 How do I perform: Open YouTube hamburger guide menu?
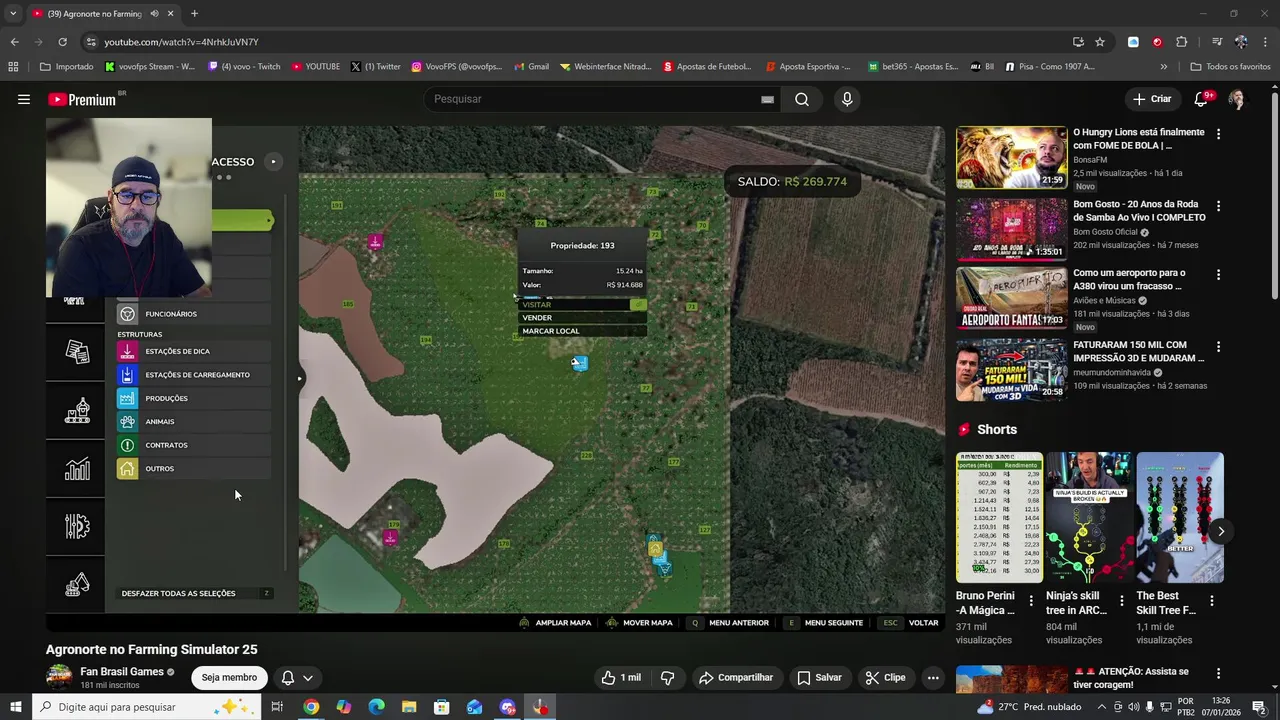click(x=24, y=99)
